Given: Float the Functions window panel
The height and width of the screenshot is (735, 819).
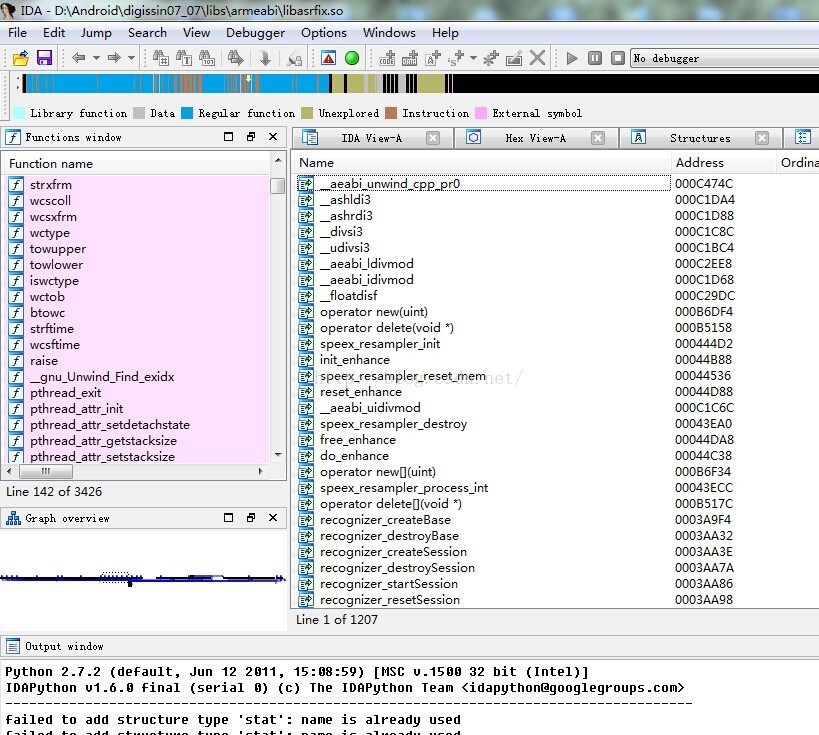Looking at the screenshot, I should pyautogui.click(x=251, y=138).
